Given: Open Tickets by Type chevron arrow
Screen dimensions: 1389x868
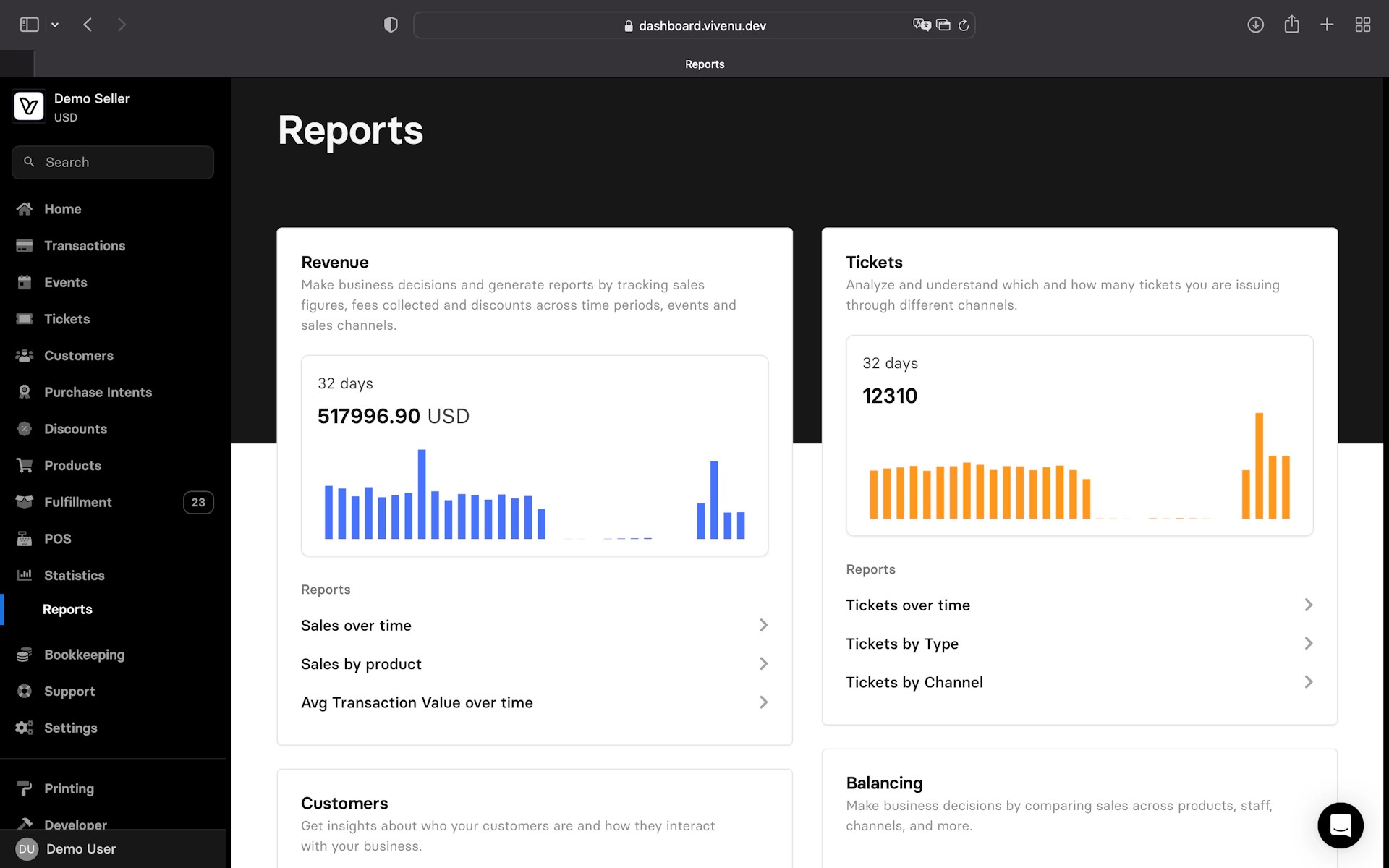Looking at the screenshot, I should 1308,644.
